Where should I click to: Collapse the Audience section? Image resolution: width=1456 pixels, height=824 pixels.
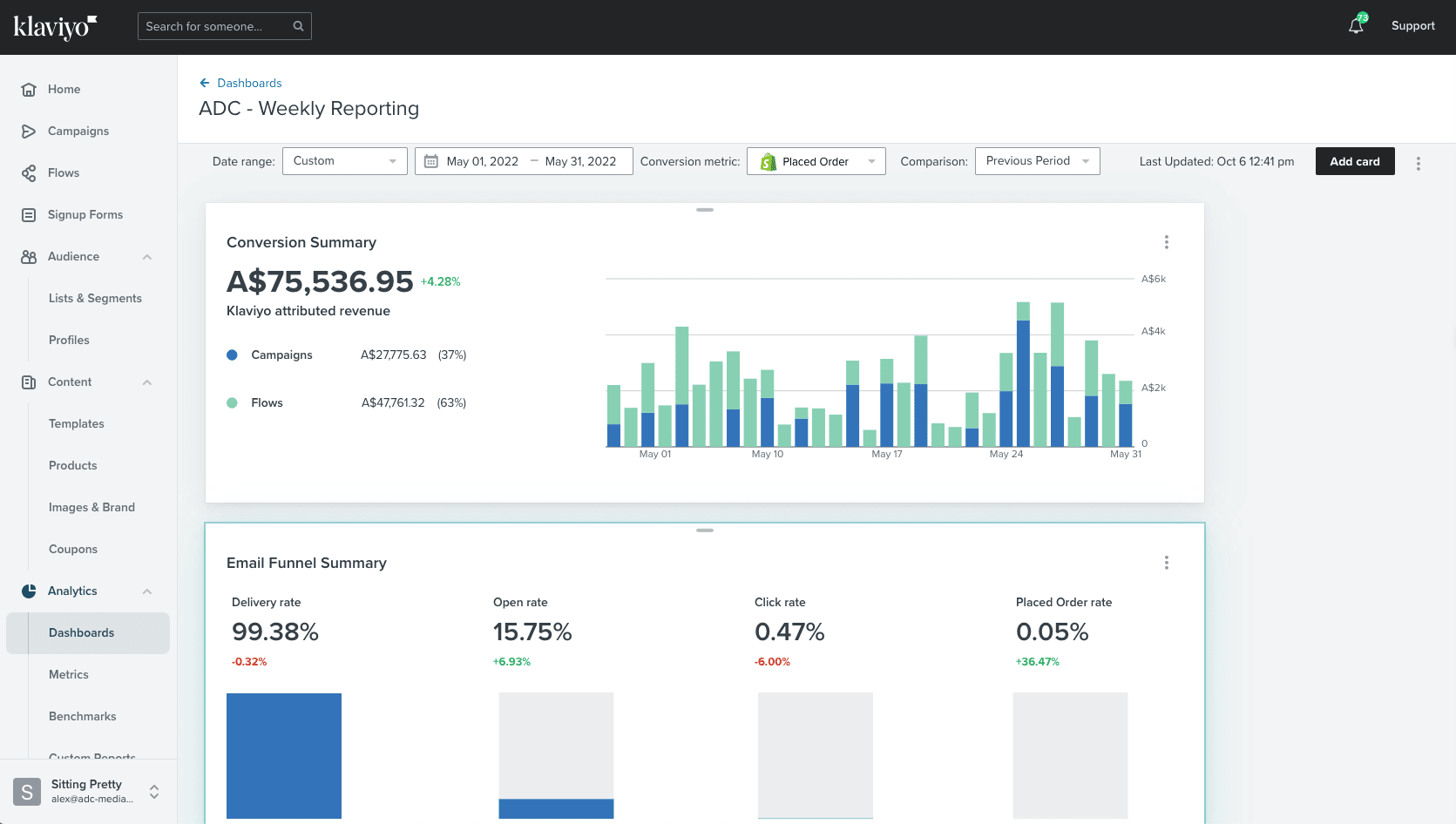click(147, 257)
